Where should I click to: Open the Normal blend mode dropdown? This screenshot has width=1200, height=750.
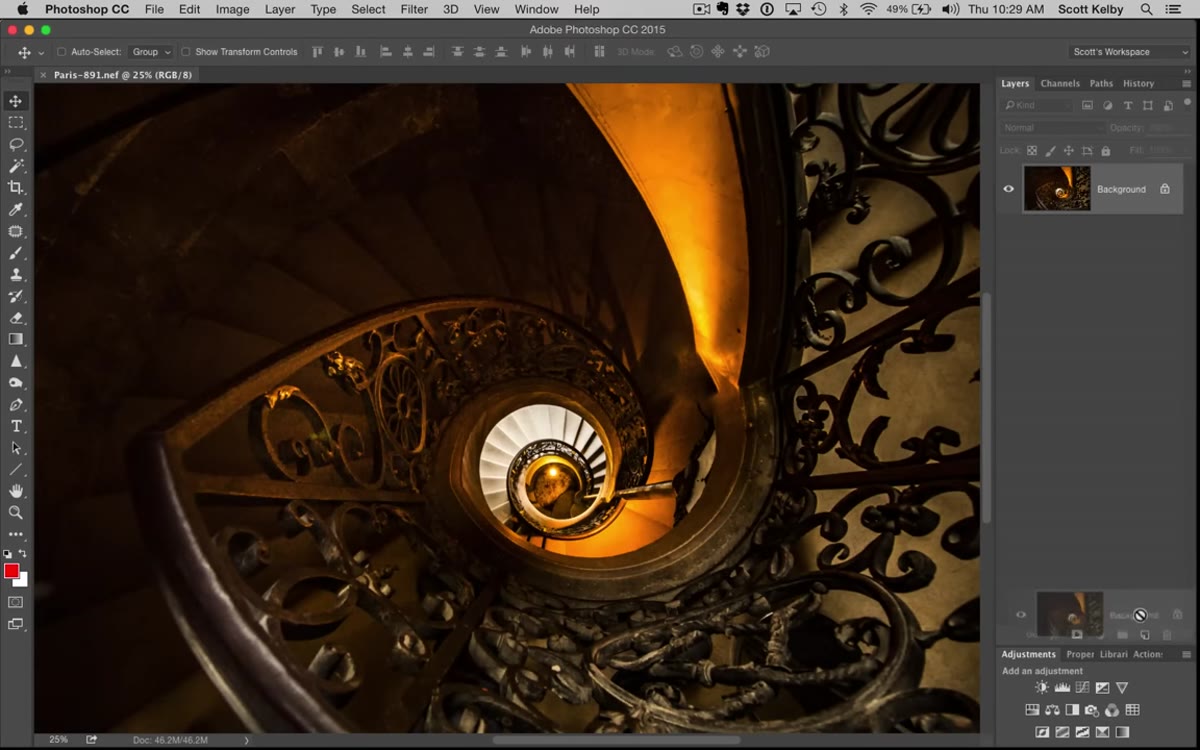(1053, 128)
